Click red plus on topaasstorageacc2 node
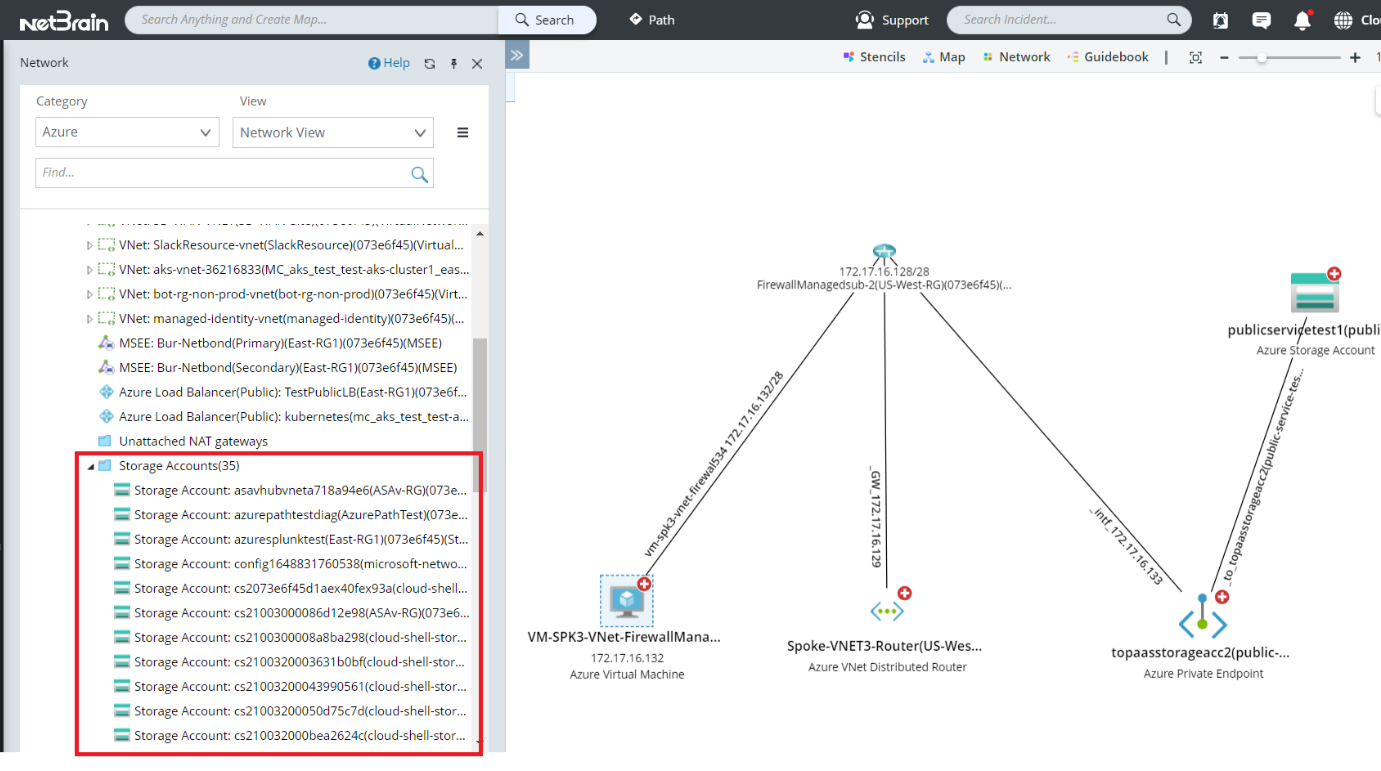Image resolution: width=1381 pixels, height=771 pixels. point(1221,597)
